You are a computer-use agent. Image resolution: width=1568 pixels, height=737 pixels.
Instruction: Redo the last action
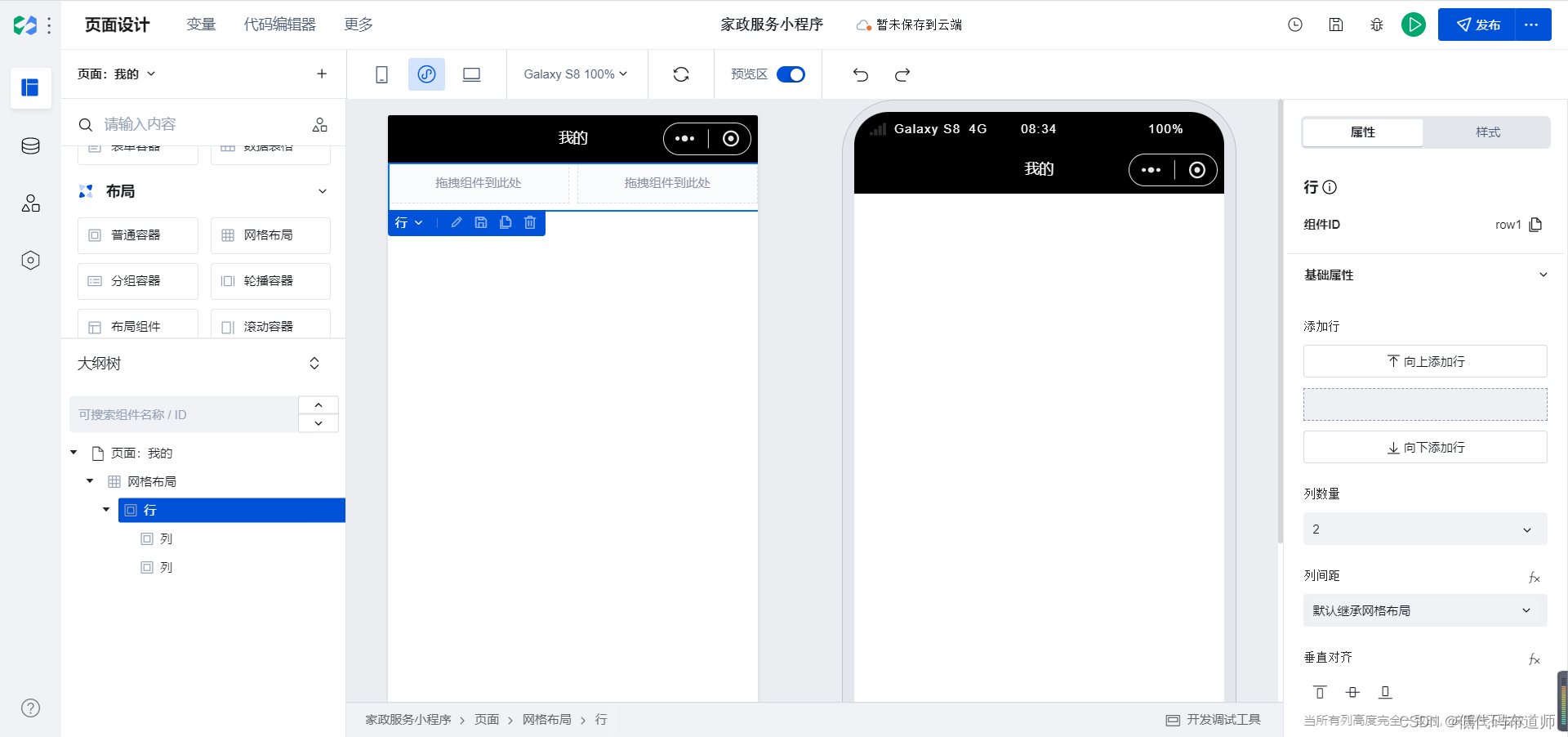(x=902, y=74)
